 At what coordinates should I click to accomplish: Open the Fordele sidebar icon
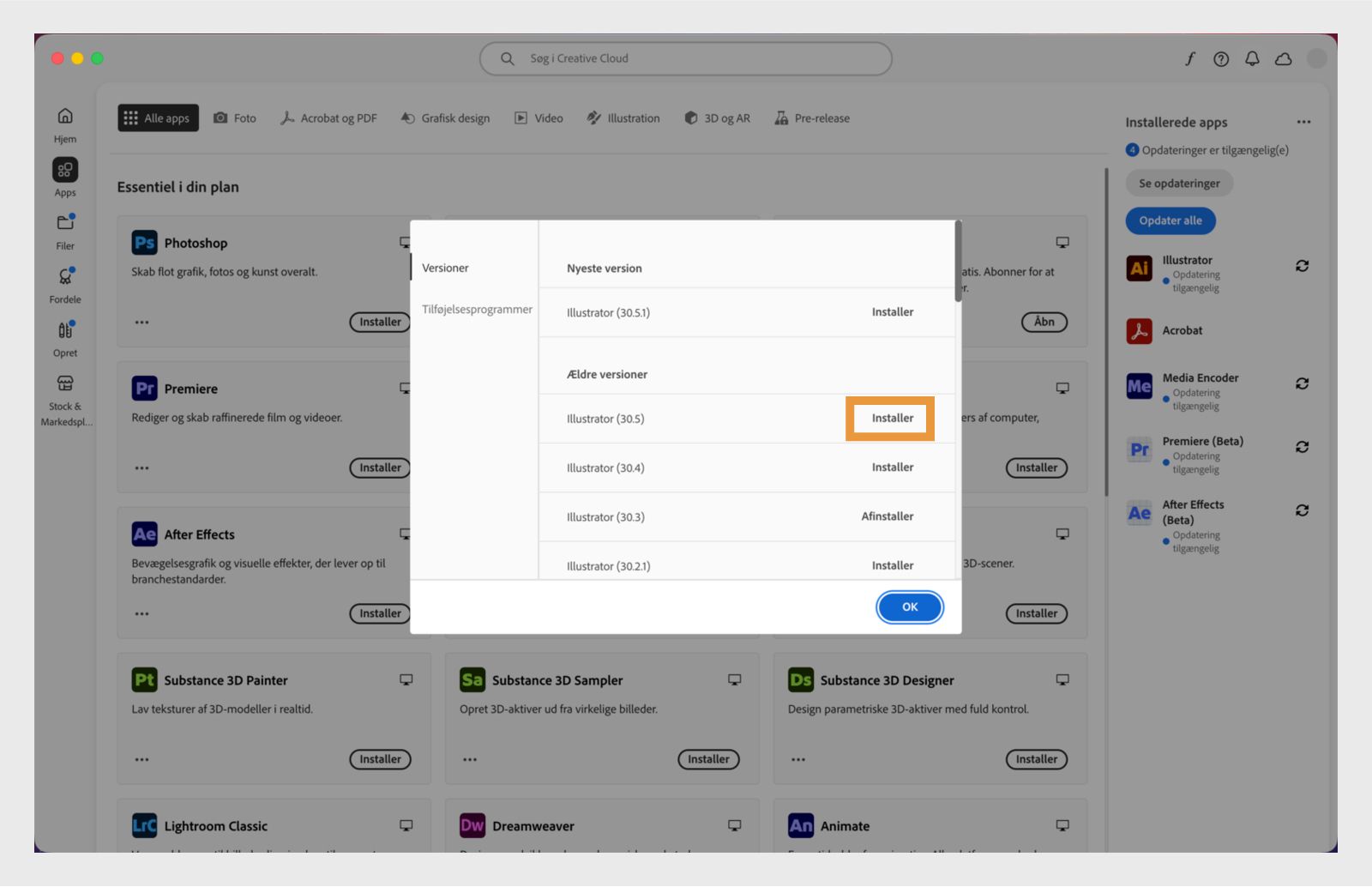tap(65, 276)
